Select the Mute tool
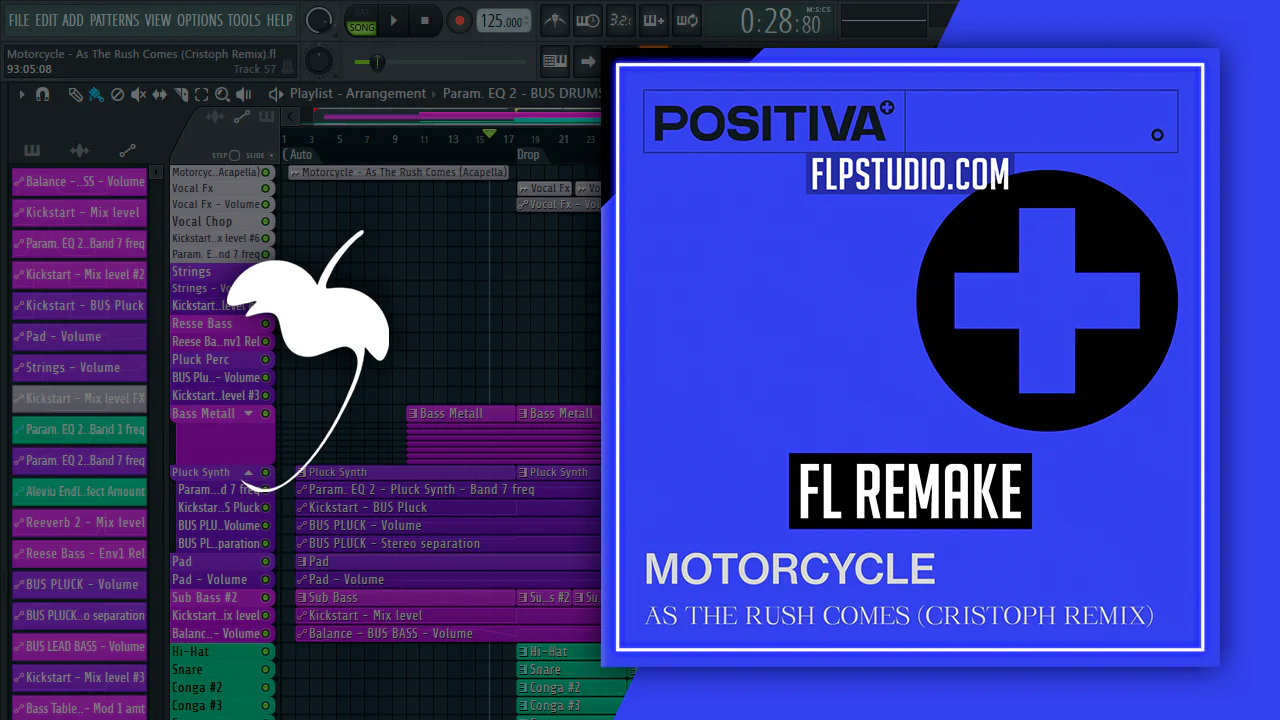The image size is (1280, 720). pos(138,94)
